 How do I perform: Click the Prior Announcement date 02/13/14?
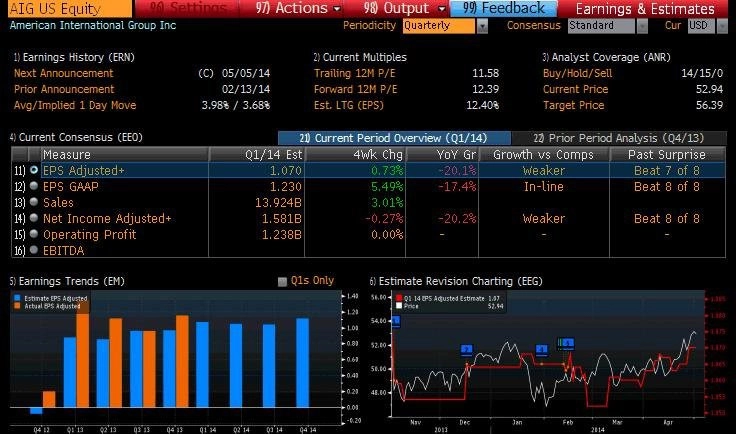pyautogui.click(x=246, y=89)
